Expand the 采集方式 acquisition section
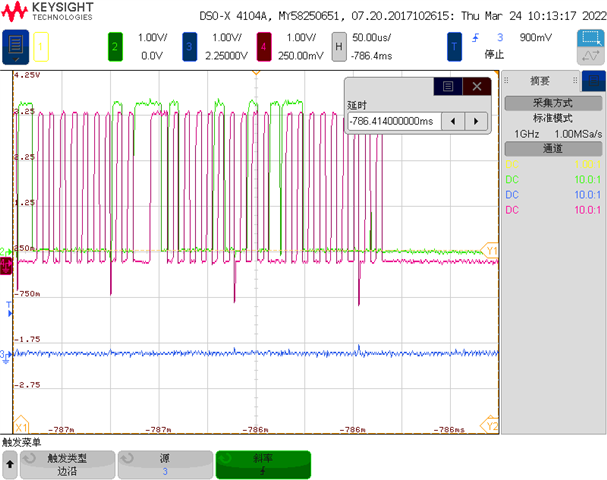The height and width of the screenshot is (480, 607). coord(553,103)
